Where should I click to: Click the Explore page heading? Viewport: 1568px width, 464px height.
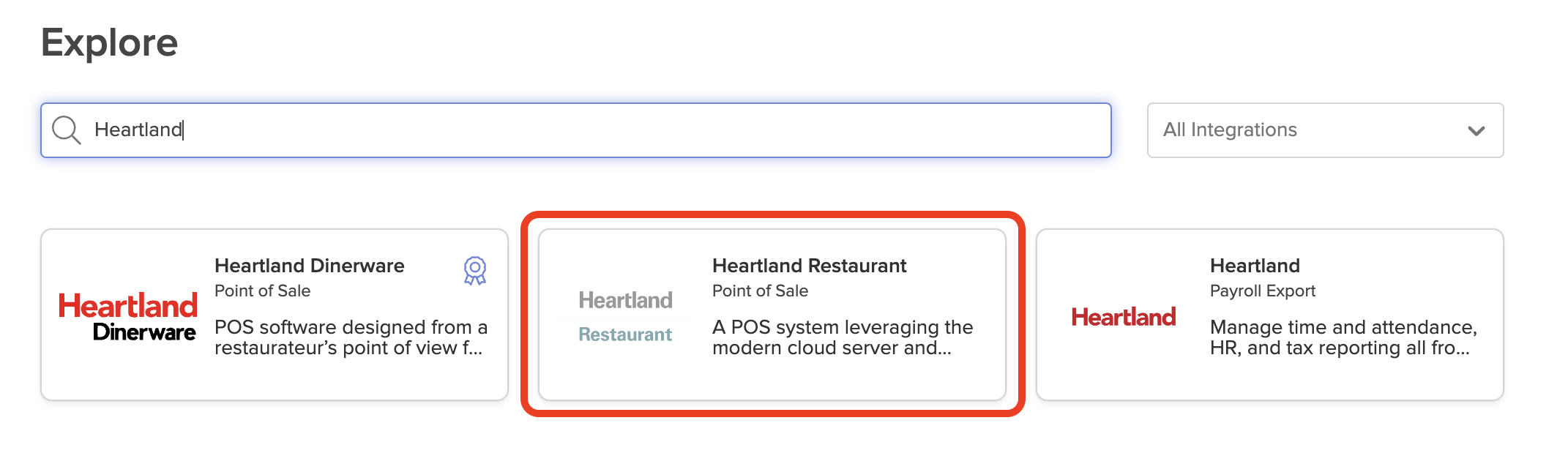[110, 43]
